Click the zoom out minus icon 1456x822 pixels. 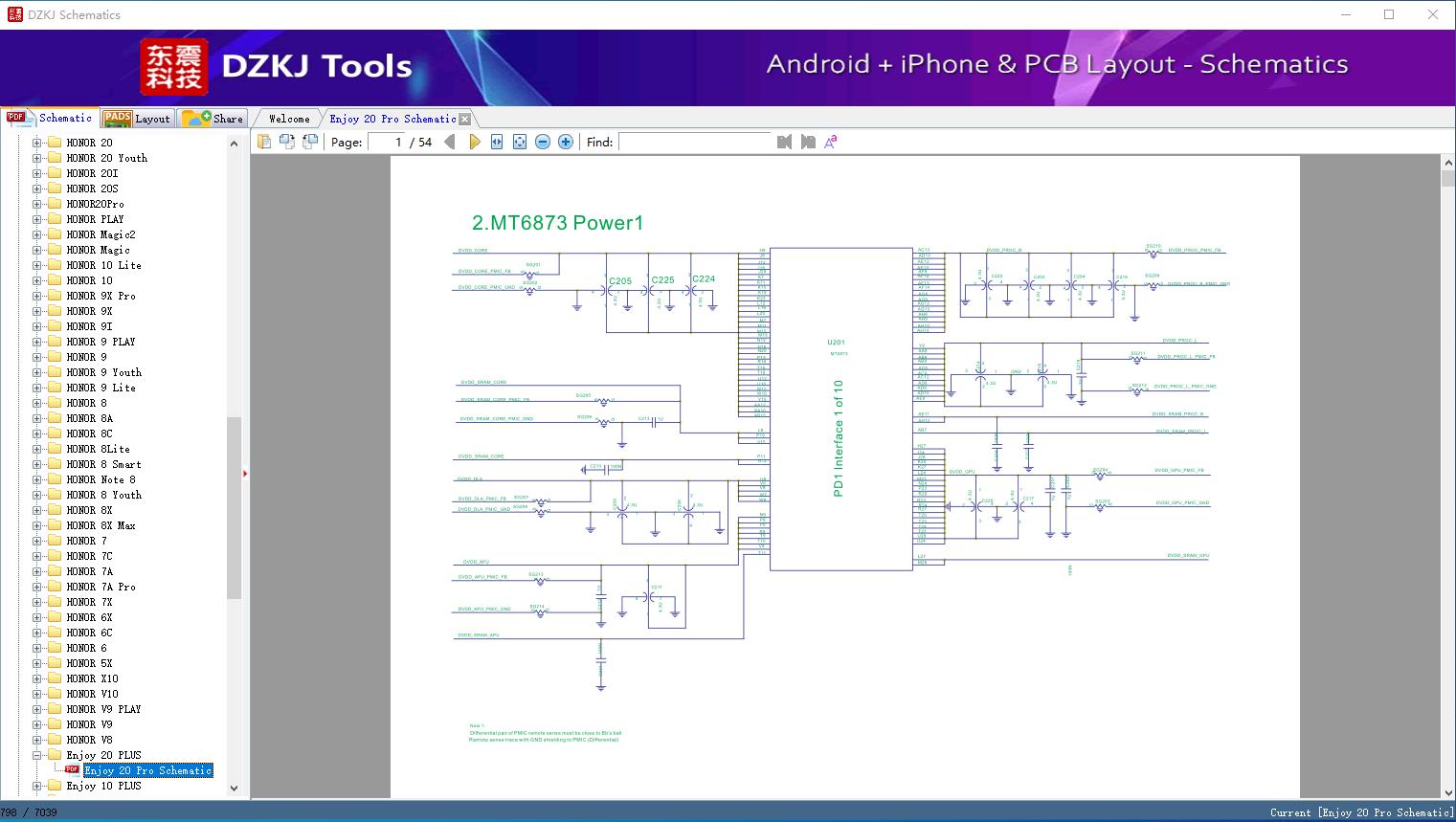click(x=543, y=142)
